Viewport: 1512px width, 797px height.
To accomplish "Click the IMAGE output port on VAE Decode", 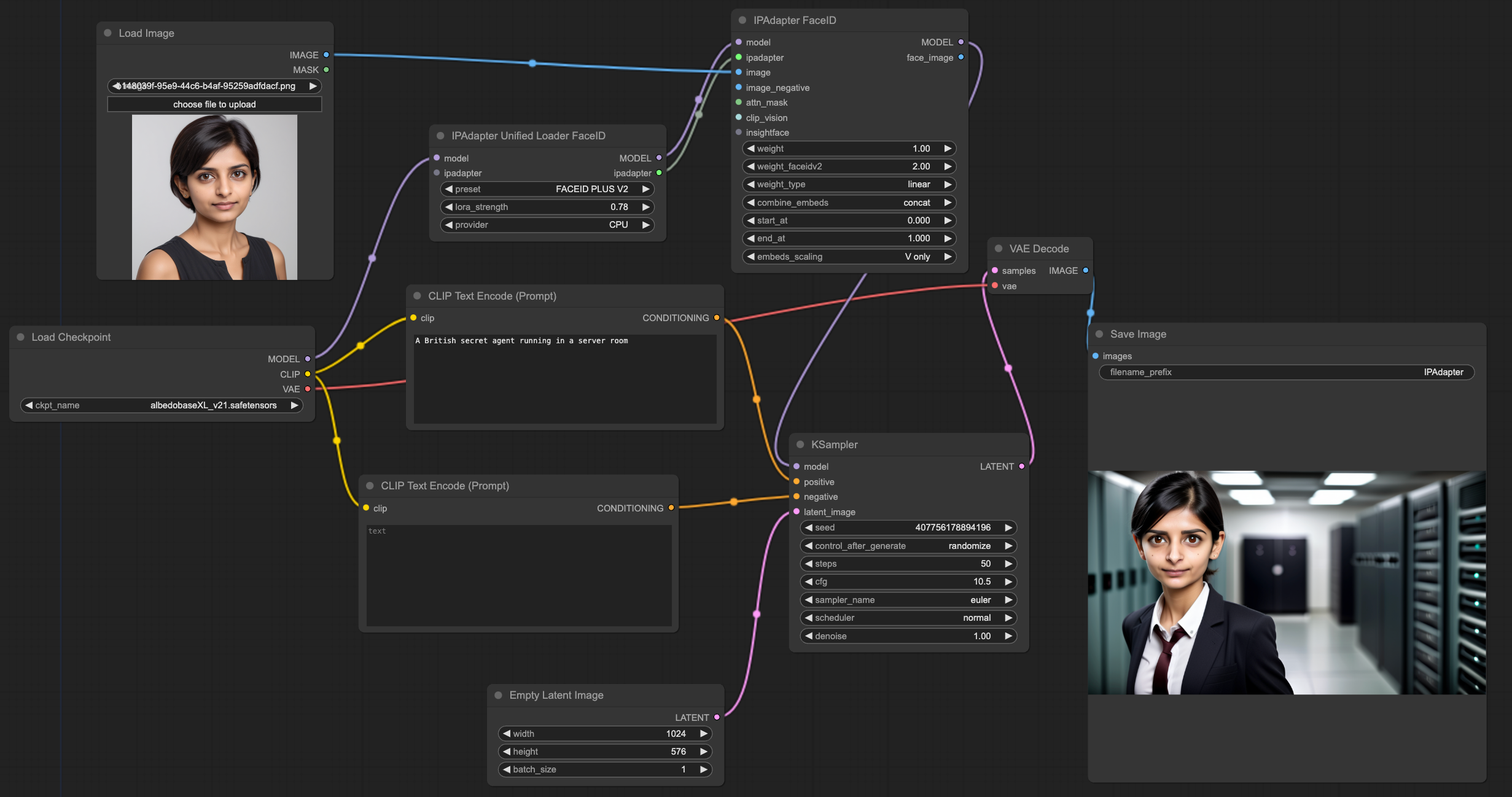I will [1086, 271].
